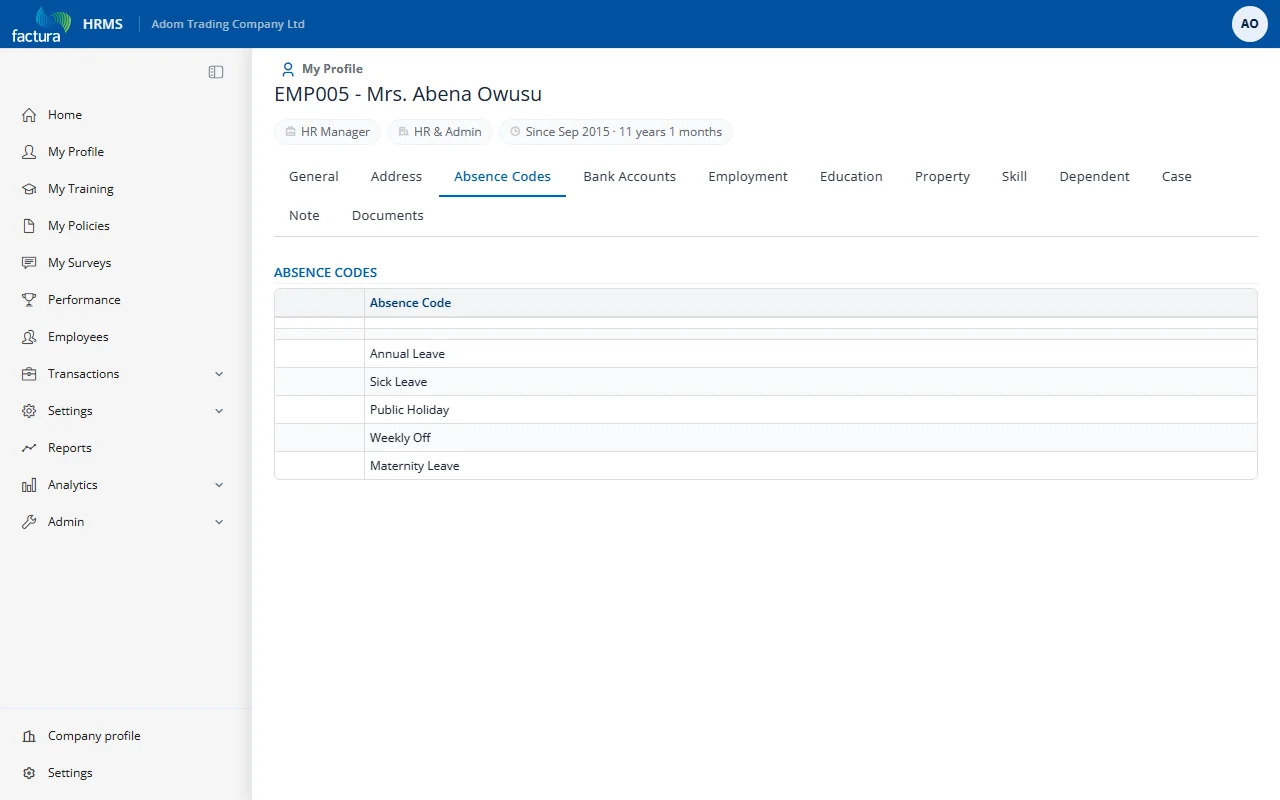Select the Note tab
The height and width of the screenshot is (800, 1280).
304,216
